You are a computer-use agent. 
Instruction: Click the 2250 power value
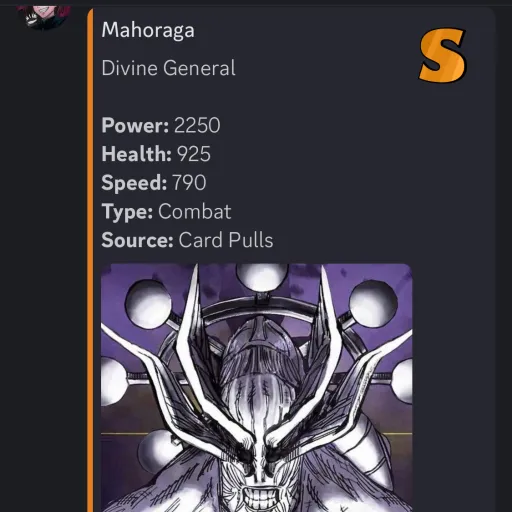tap(197, 125)
